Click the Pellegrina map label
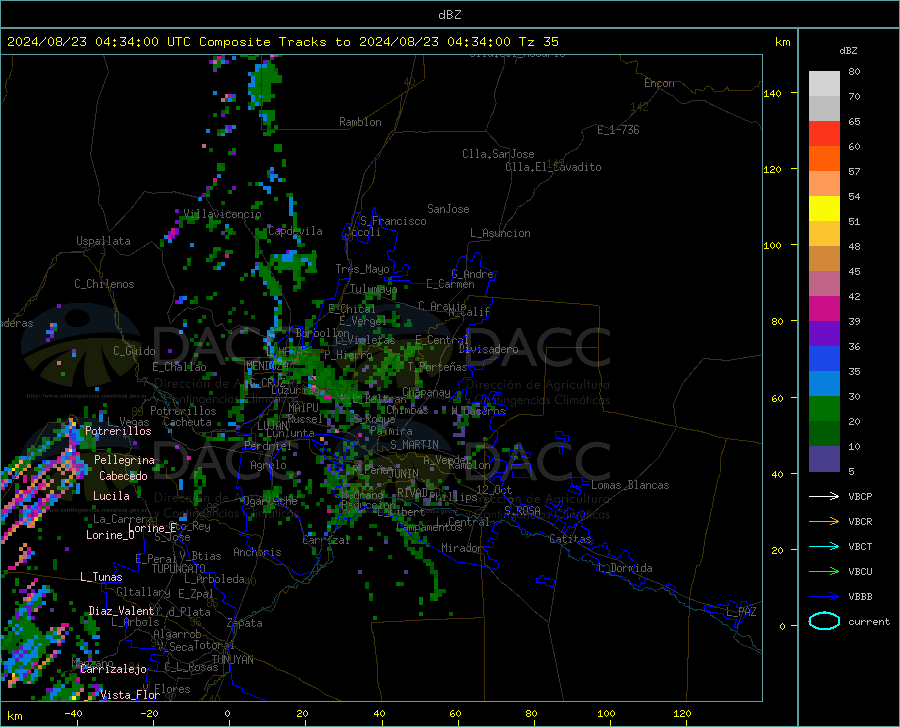Screen dimensions: 900x727 124,460
